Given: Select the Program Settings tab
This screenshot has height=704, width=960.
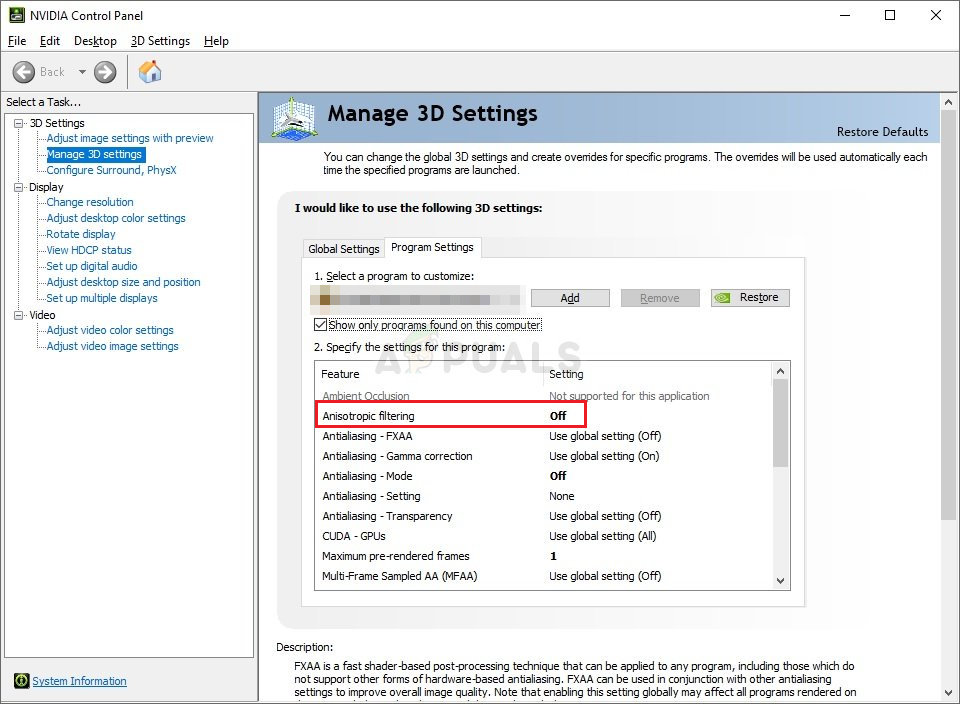Looking at the screenshot, I should point(432,247).
